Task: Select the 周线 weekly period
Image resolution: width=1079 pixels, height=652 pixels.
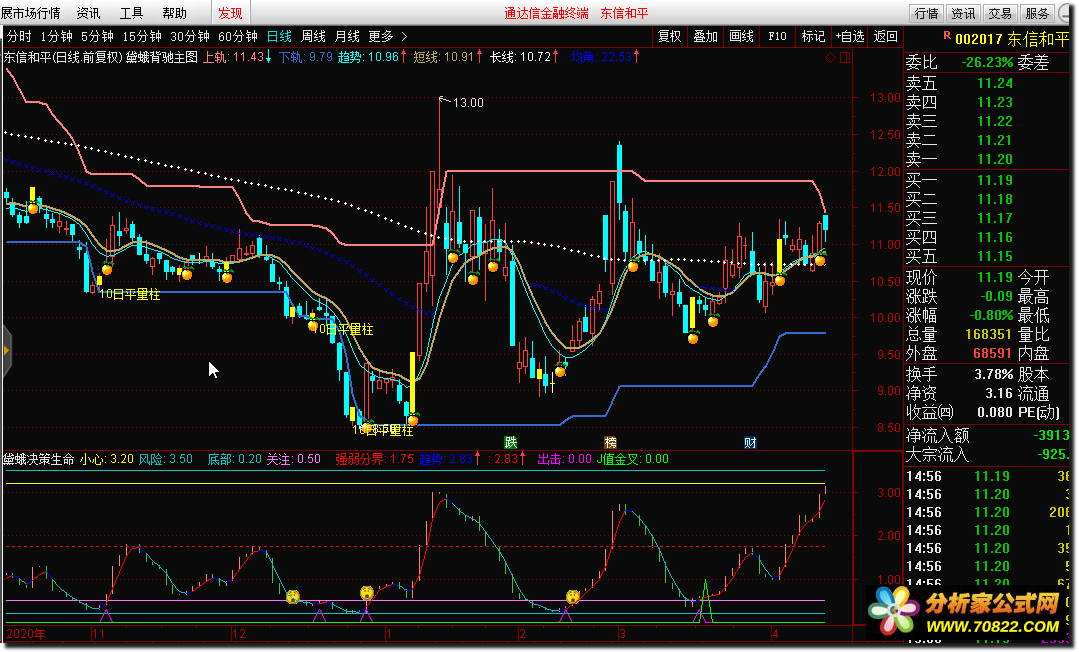Action: (313, 36)
